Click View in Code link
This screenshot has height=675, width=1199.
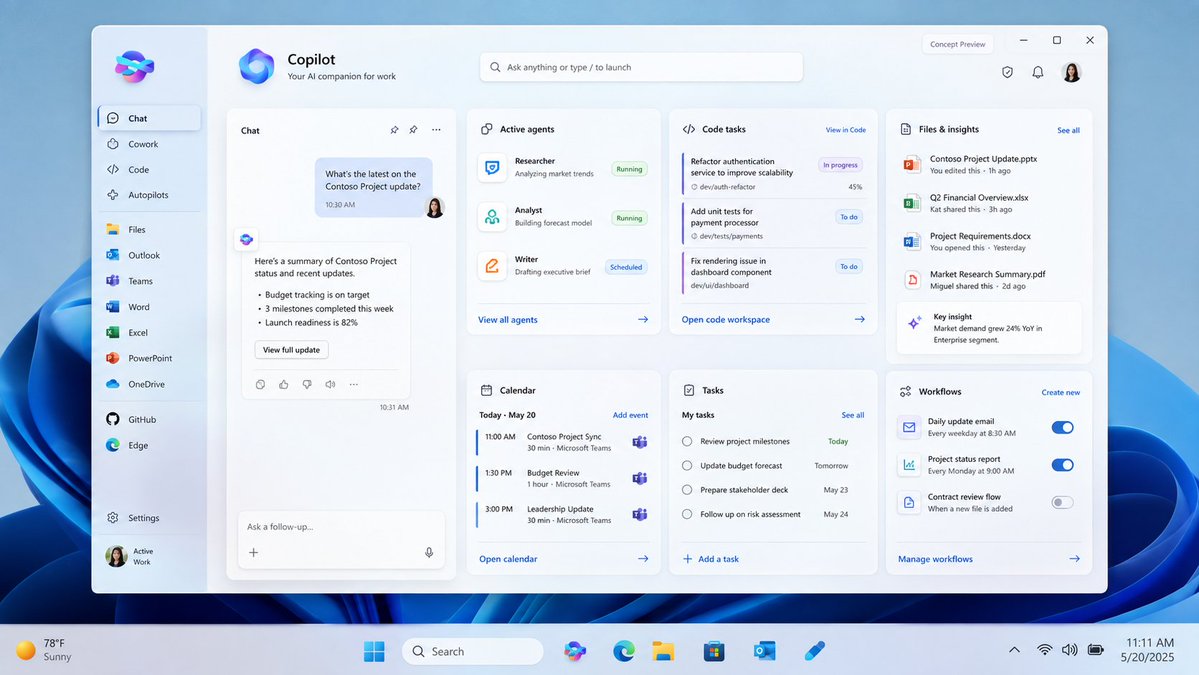click(x=846, y=130)
